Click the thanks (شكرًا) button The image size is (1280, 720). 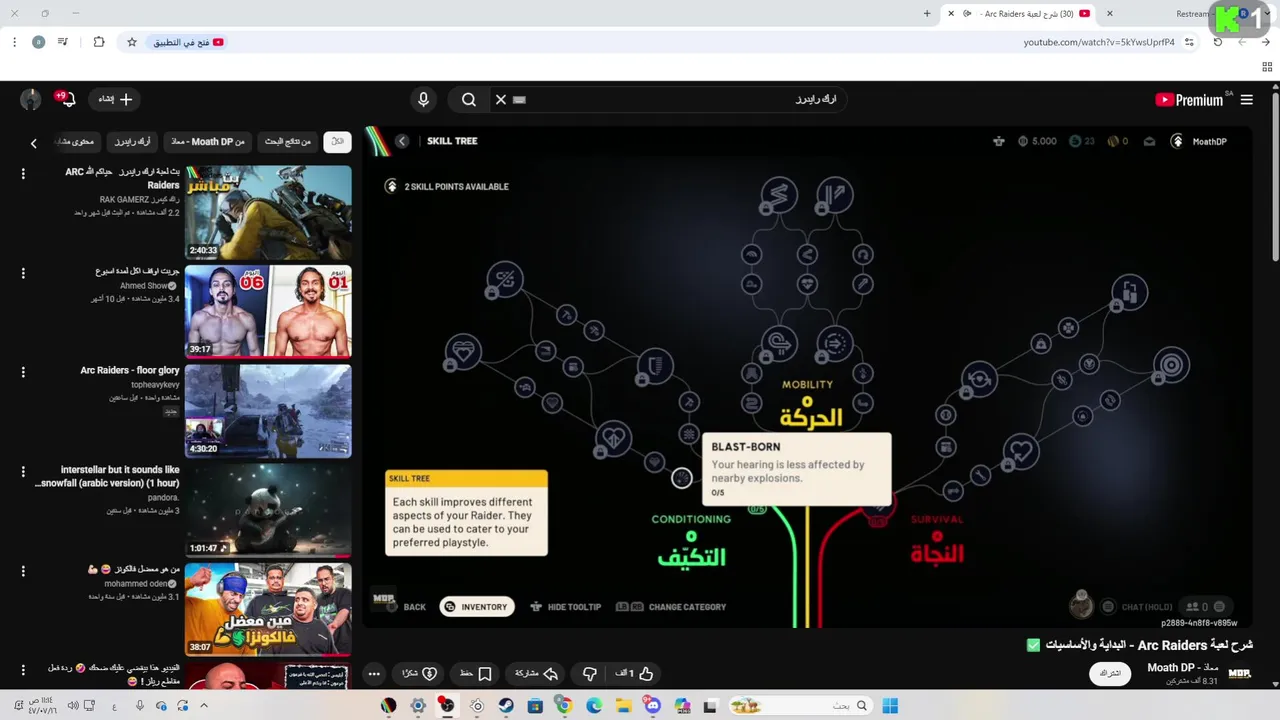419,674
